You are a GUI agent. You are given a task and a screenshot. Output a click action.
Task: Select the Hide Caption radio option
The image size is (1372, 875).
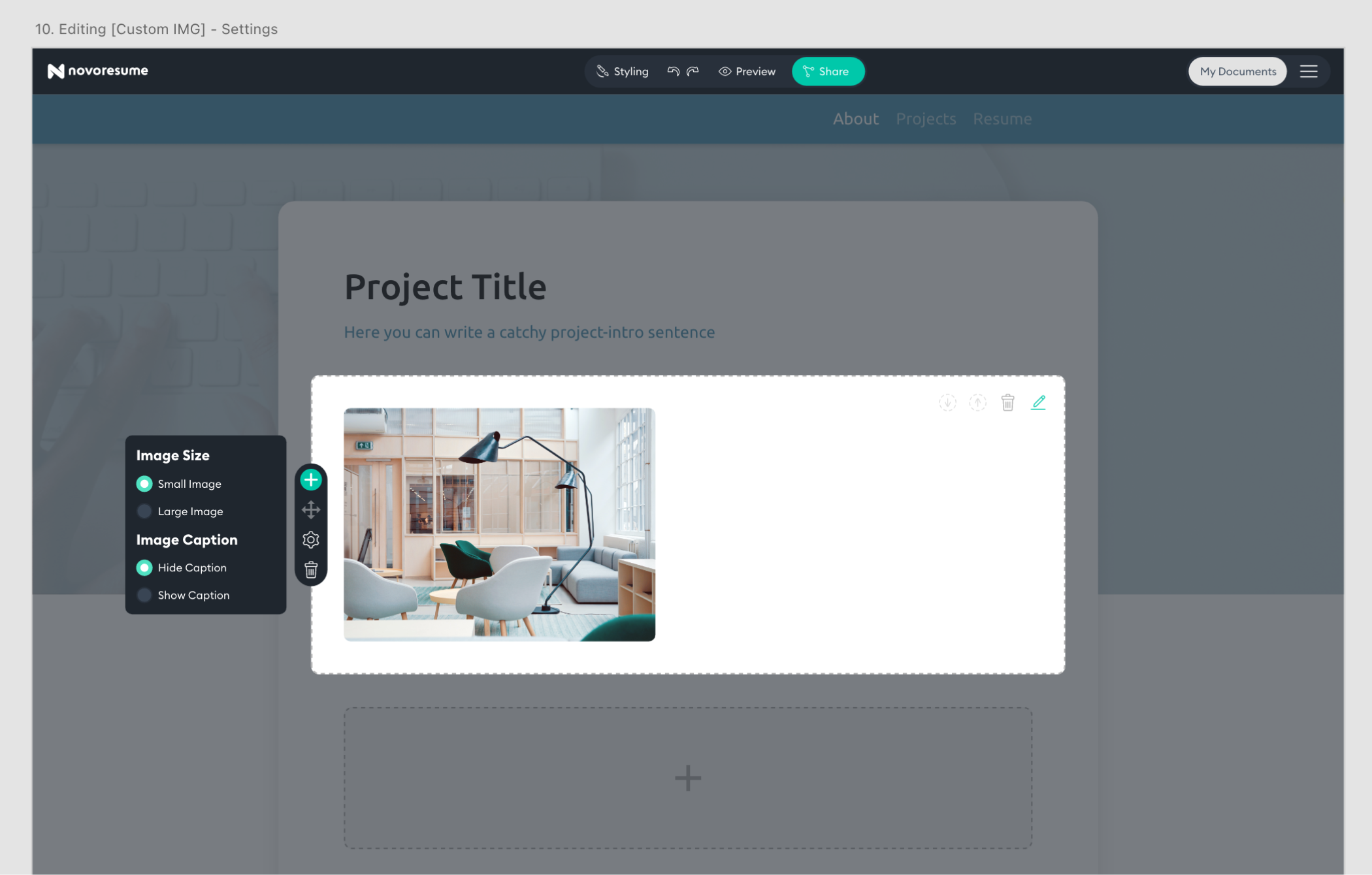pos(144,567)
